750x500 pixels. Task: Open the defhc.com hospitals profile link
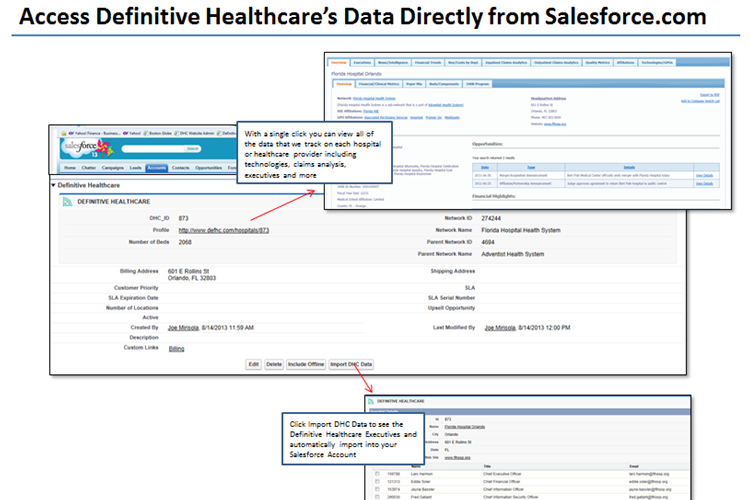coord(224,231)
